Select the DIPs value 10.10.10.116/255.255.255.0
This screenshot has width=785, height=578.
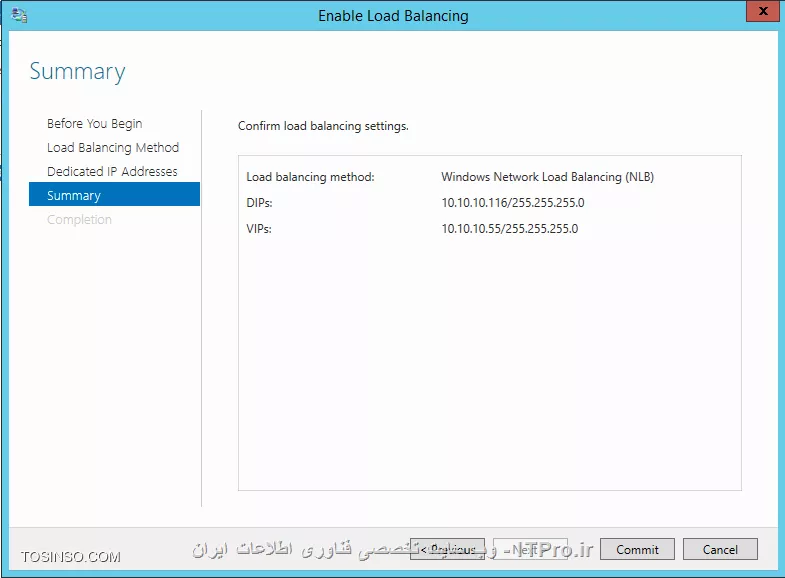point(513,203)
